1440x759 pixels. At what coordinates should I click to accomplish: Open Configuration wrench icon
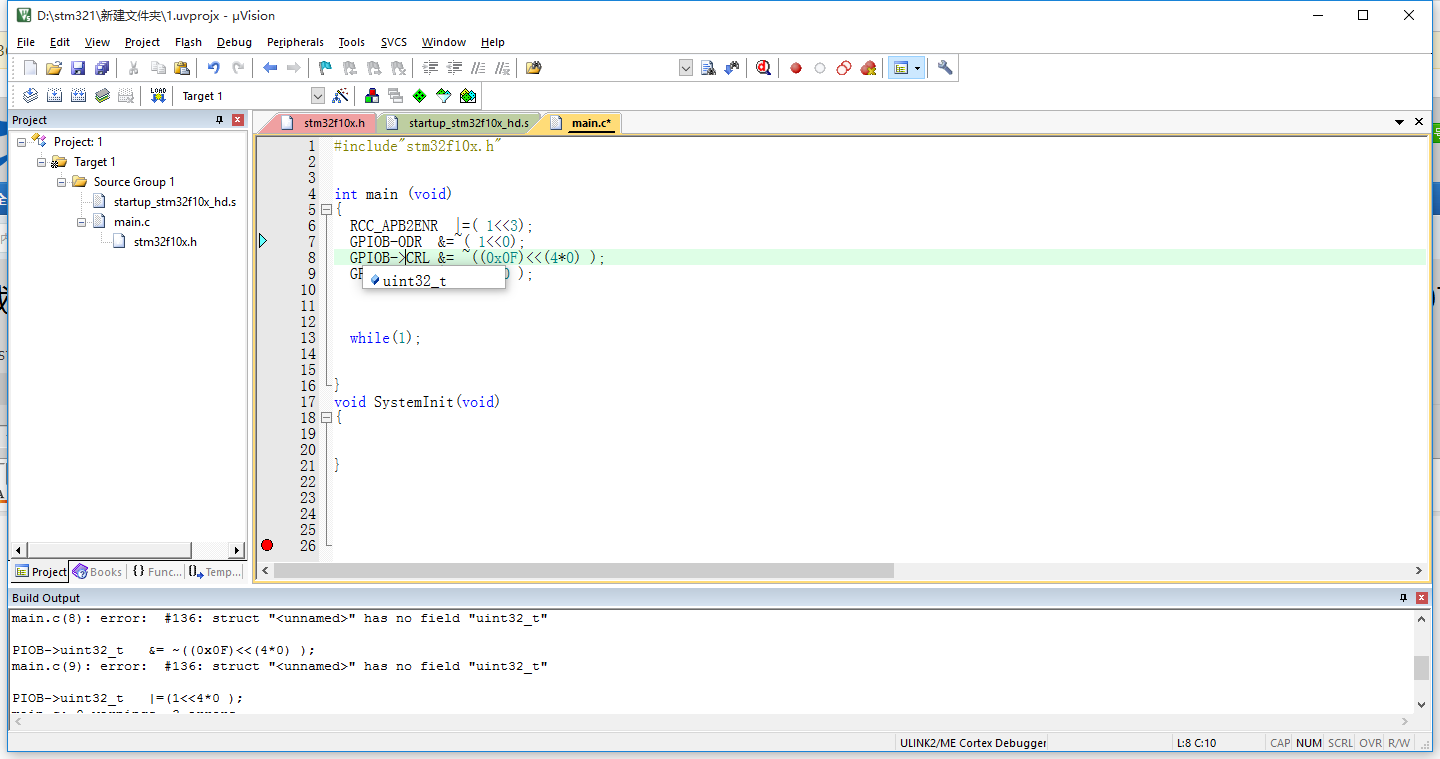click(x=945, y=68)
